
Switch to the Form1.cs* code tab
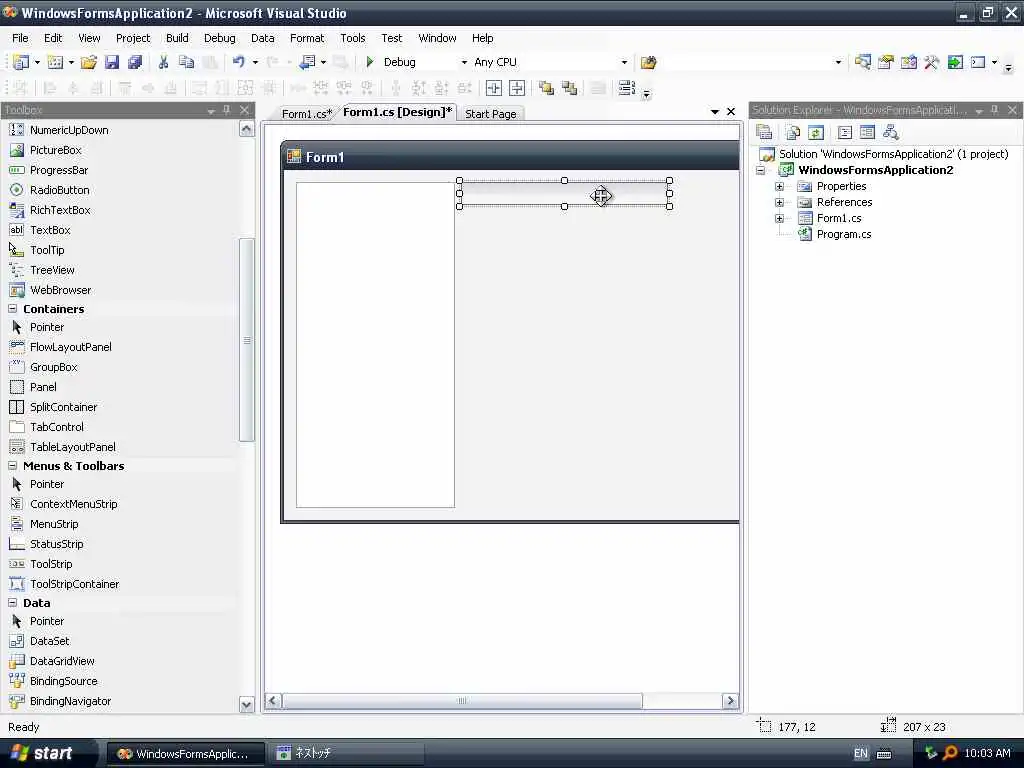306,114
